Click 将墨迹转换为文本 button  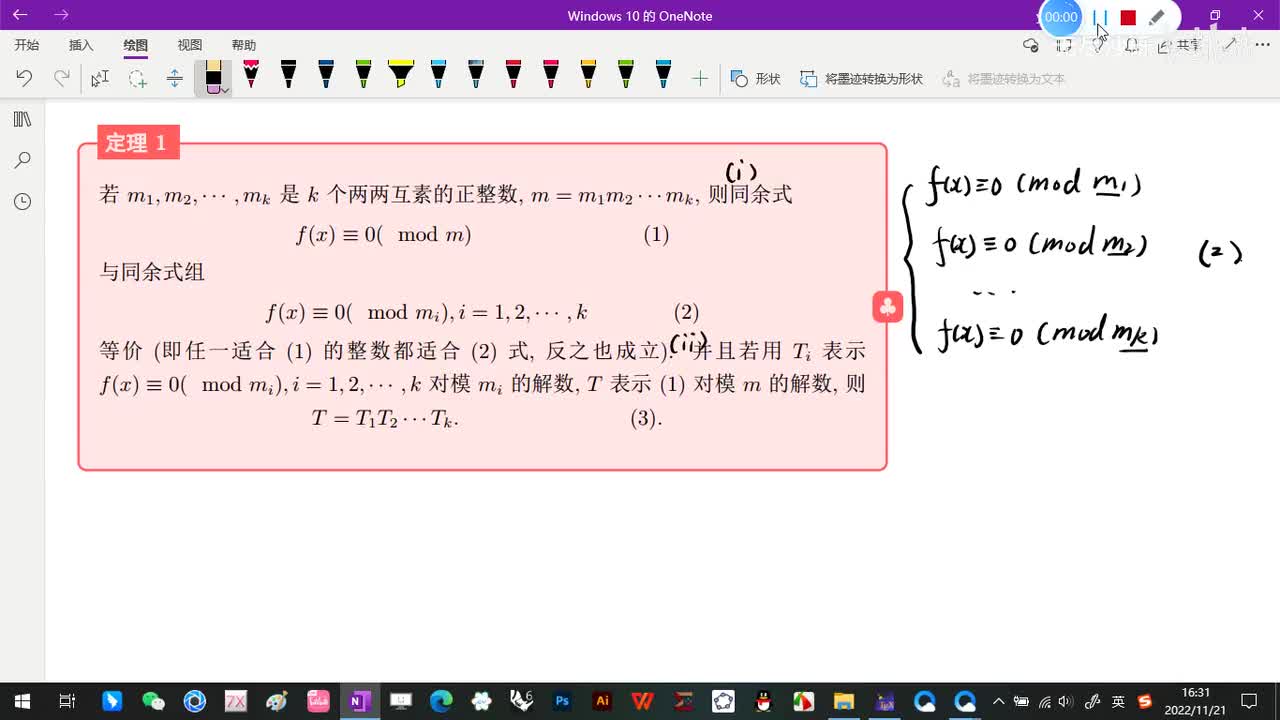pos(1004,78)
